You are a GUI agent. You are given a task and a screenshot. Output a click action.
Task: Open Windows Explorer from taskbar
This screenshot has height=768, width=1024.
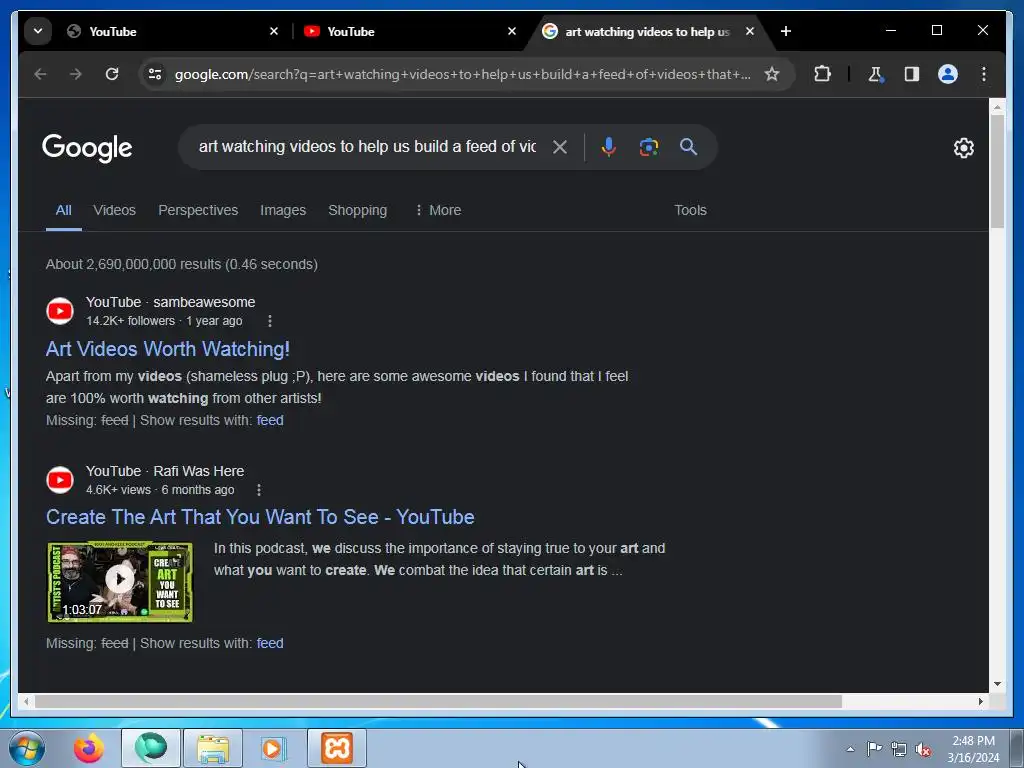tap(213, 748)
